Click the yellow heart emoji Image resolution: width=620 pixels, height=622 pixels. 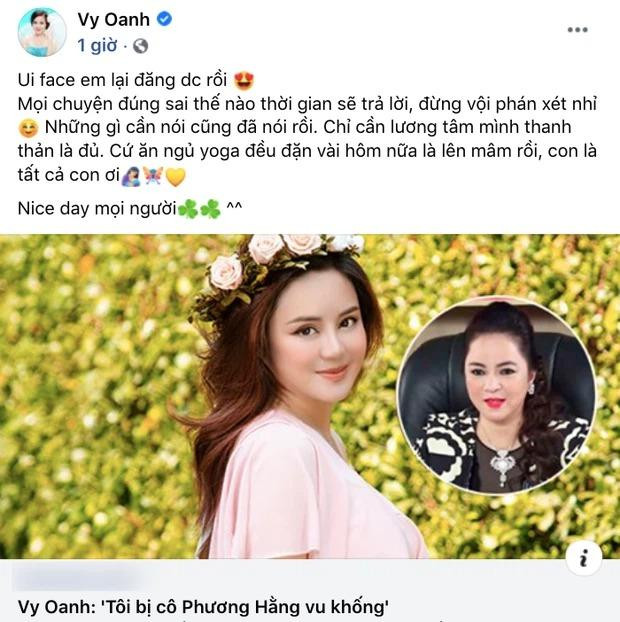point(175,177)
